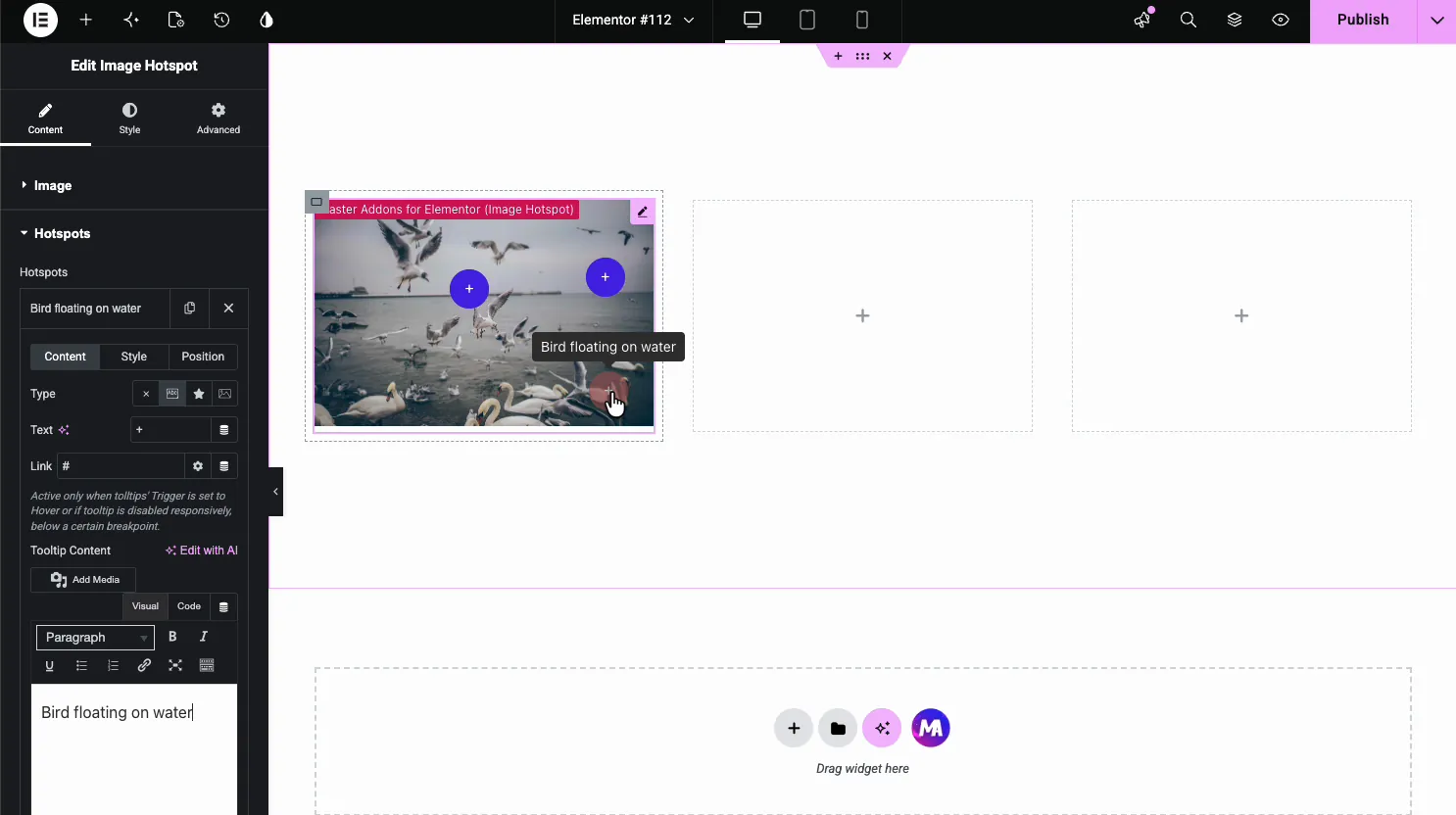The image size is (1456, 815).
Task: Open dynamic tags for Tooltip Content
Action: coord(223,607)
